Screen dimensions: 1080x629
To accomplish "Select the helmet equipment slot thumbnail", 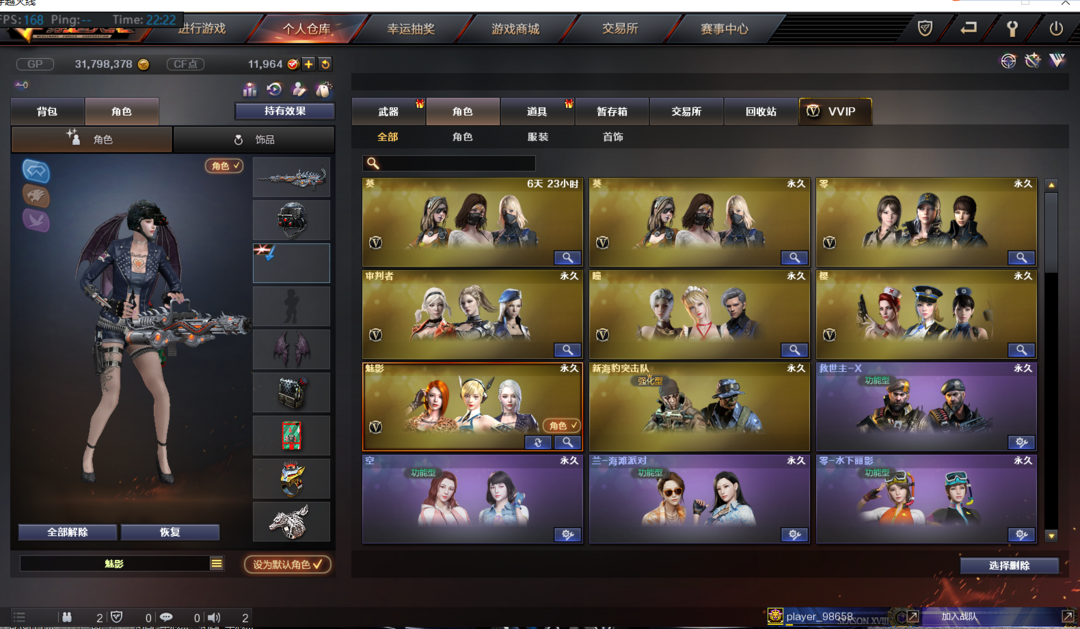I will coord(291,220).
